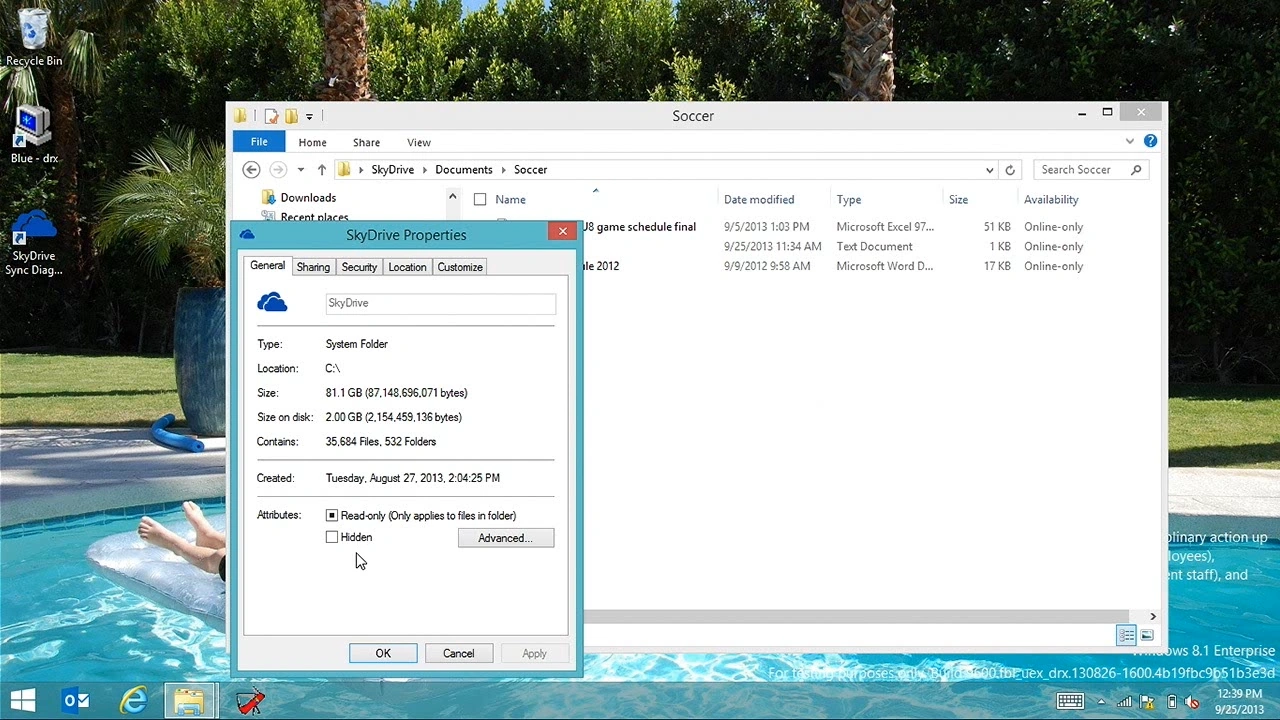Open the Windows Start button
The width and height of the screenshot is (1280, 720).
click(x=23, y=700)
